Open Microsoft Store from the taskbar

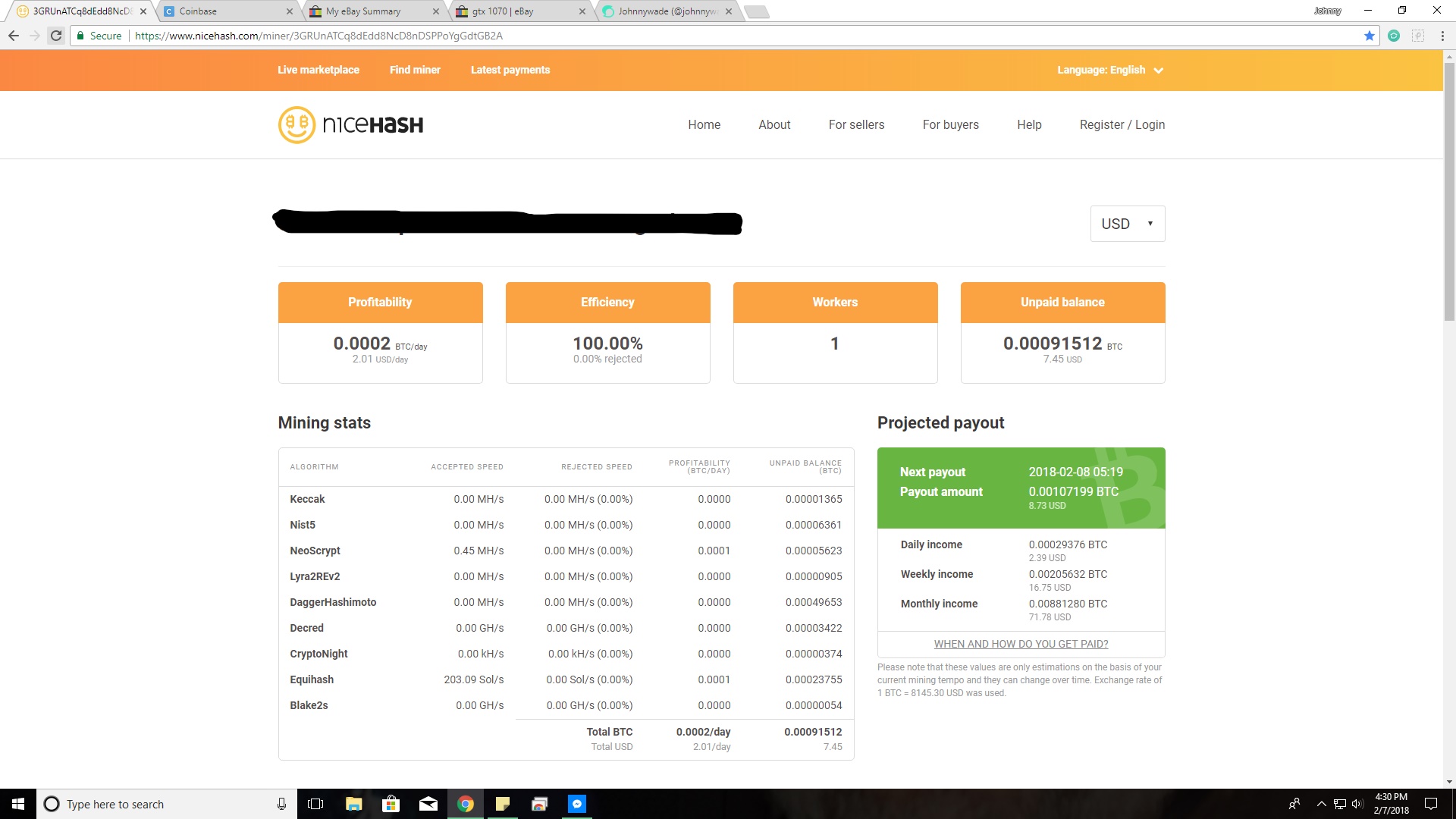[391, 804]
